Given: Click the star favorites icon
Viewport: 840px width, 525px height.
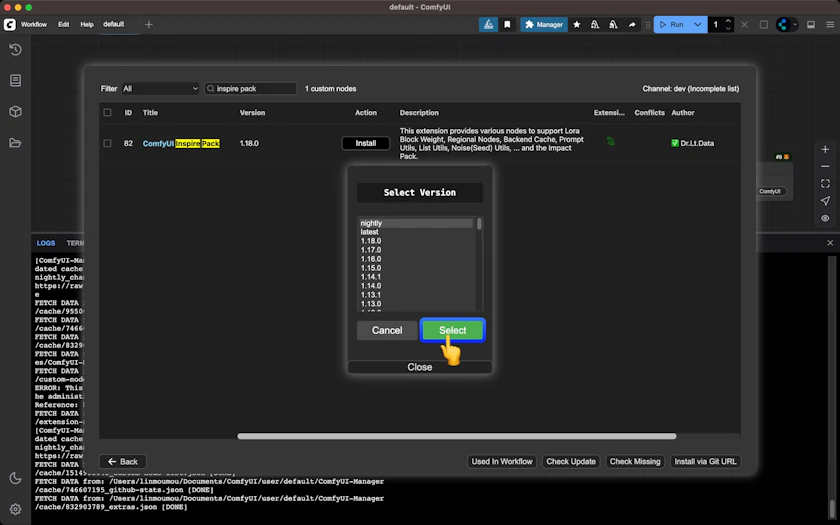Looking at the screenshot, I should (576, 24).
